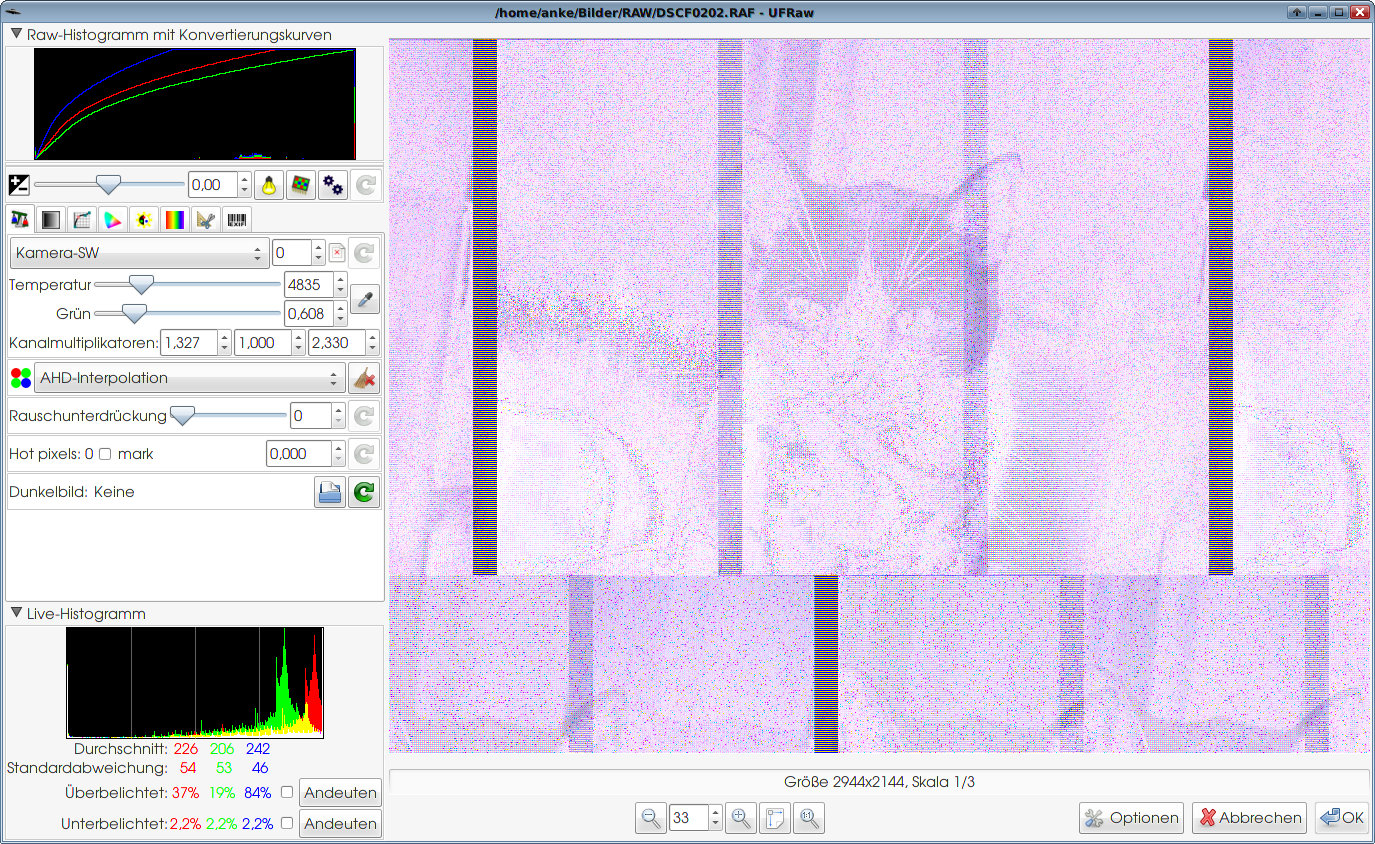The width and height of the screenshot is (1375, 844).
Task: Switch to the corrections sun icon tab
Action: click(145, 219)
